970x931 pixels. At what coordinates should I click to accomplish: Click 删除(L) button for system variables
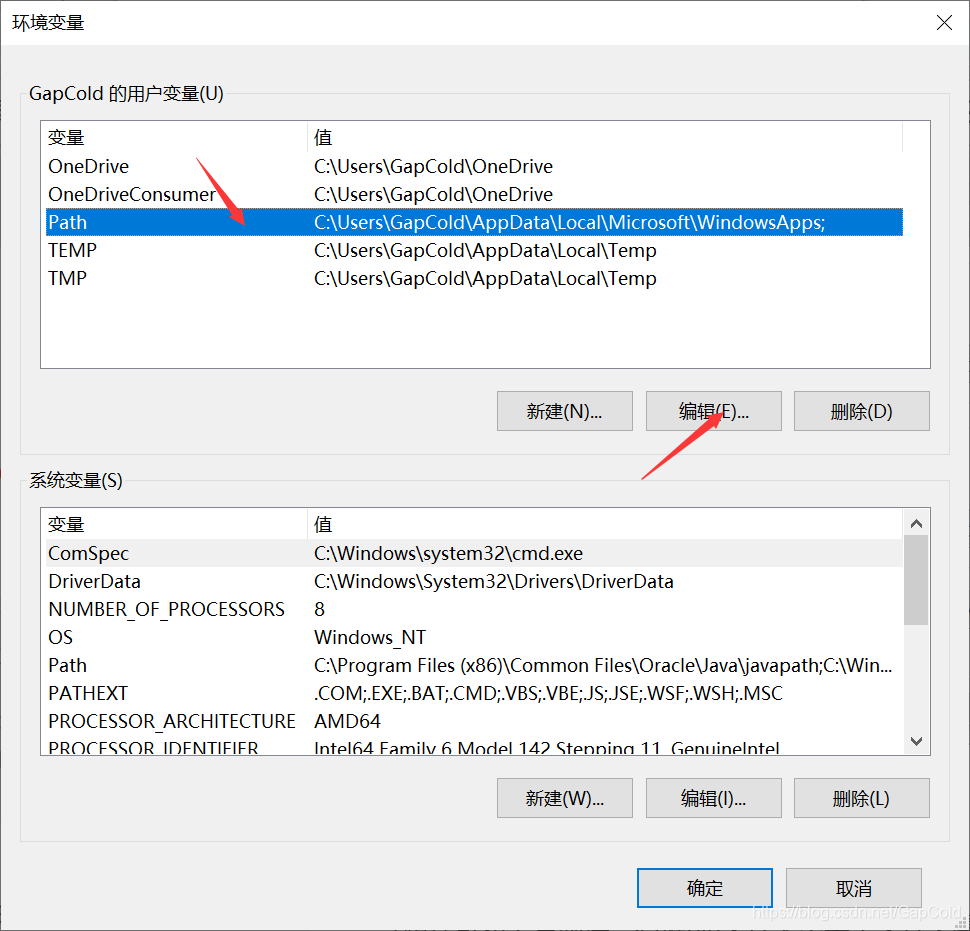click(x=861, y=798)
